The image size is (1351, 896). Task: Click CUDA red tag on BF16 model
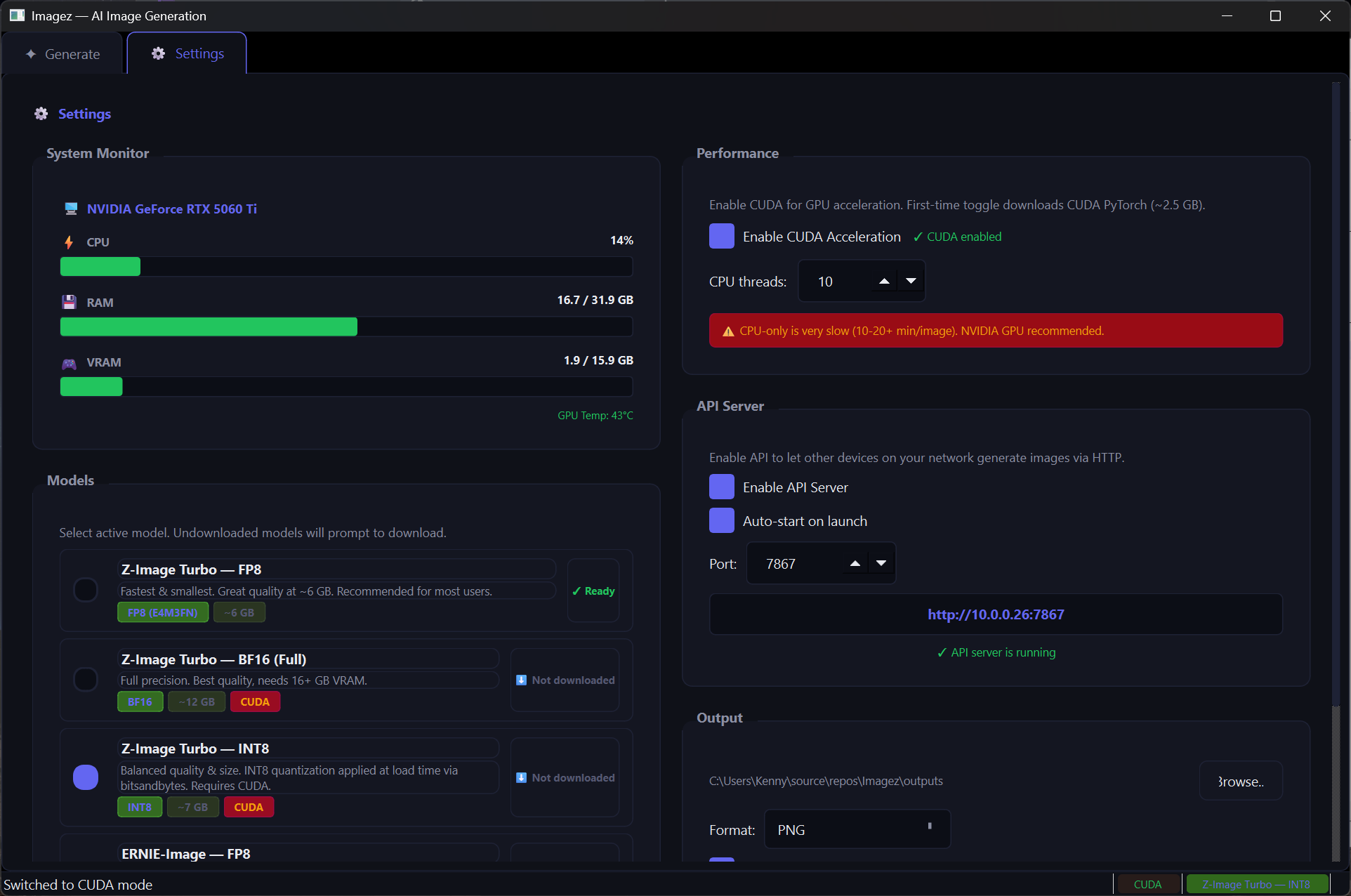pyautogui.click(x=255, y=702)
